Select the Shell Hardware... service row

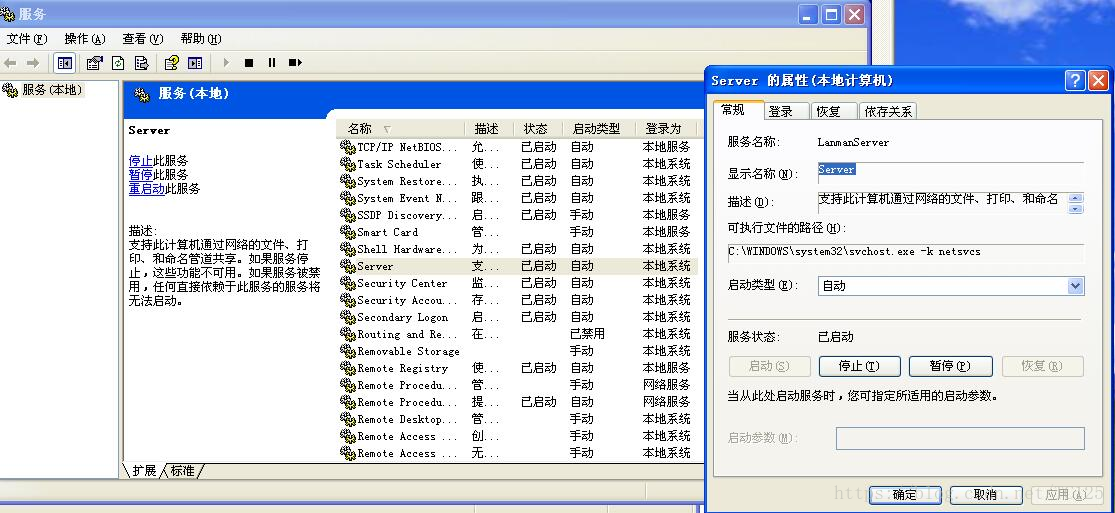517,249
